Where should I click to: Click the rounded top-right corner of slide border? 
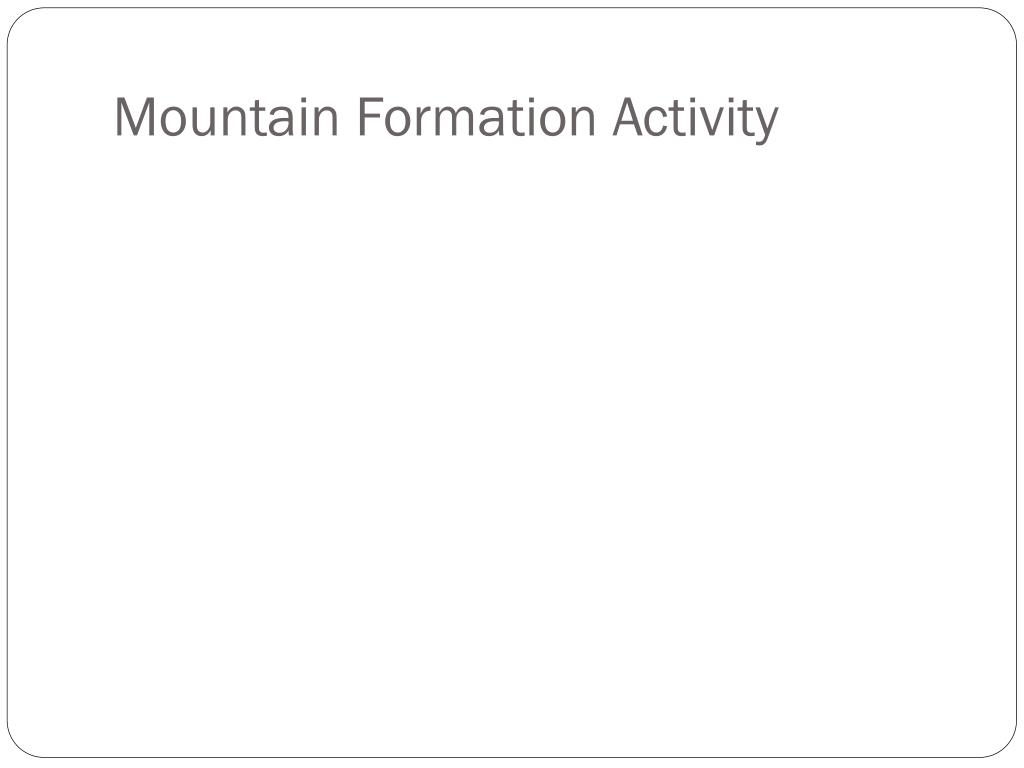1006,18
